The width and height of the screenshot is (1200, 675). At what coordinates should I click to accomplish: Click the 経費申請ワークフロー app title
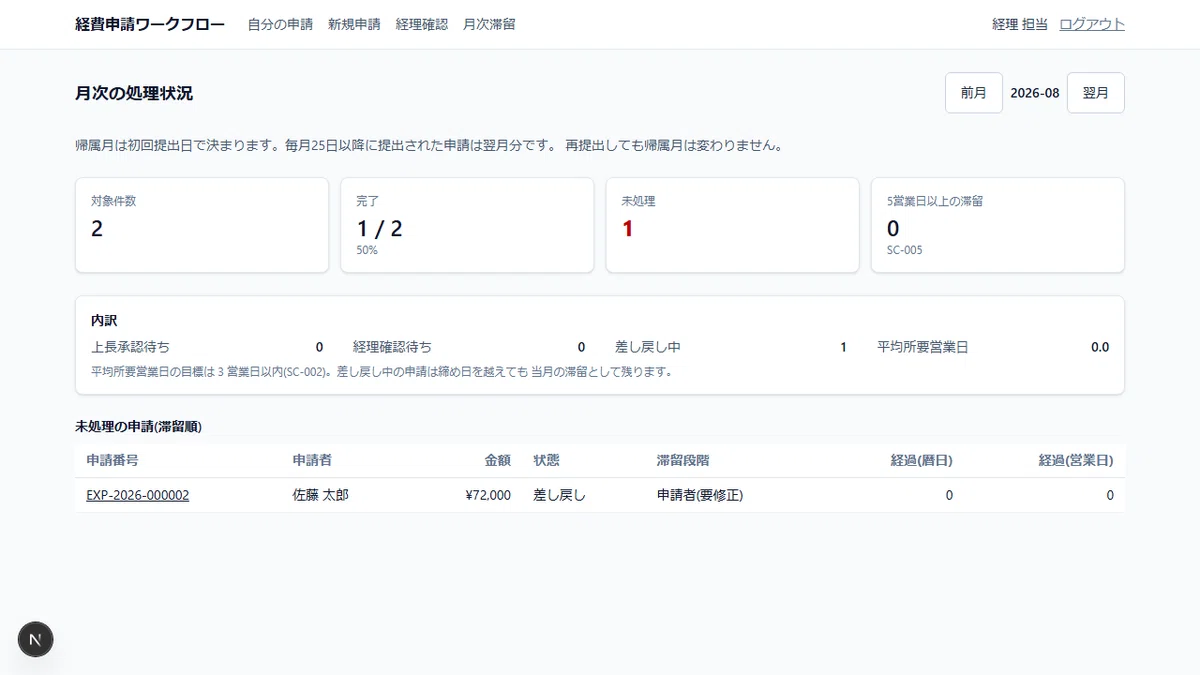150,24
